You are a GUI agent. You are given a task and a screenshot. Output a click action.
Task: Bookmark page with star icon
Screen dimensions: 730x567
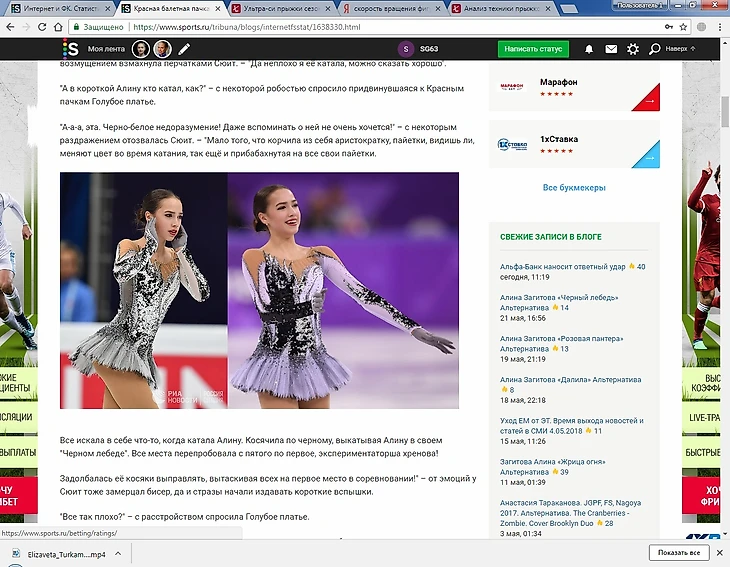click(683, 27)
